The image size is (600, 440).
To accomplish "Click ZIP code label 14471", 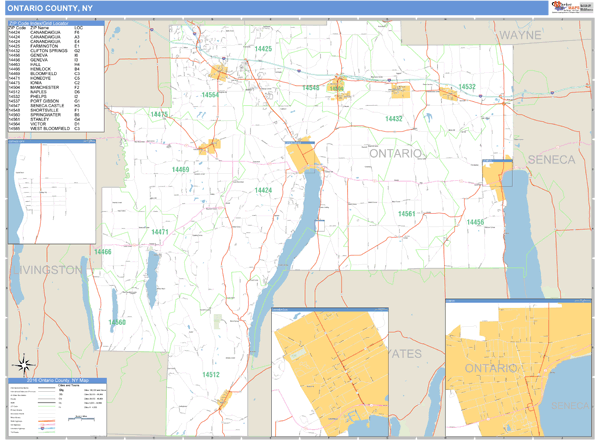I will coord(158,232).
